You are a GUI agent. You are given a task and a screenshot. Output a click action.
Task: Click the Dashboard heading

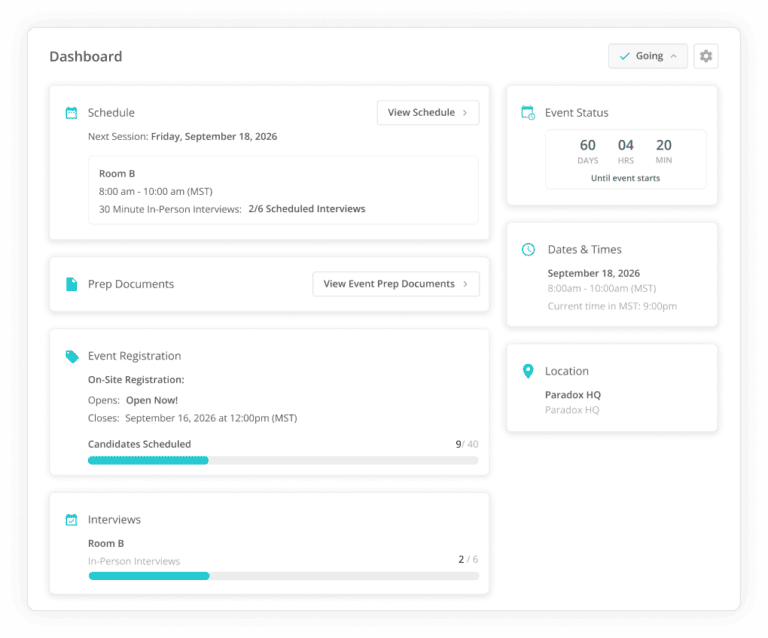[x=86, y=57]
